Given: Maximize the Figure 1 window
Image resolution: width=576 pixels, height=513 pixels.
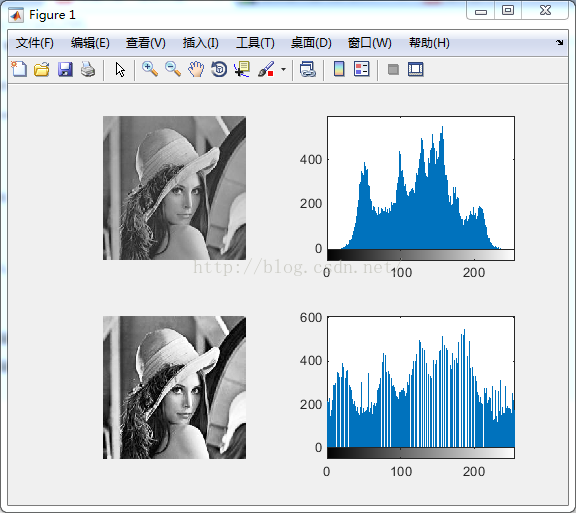Looking at the screenshot, I should pyautogui.click(x=508, y=11).
